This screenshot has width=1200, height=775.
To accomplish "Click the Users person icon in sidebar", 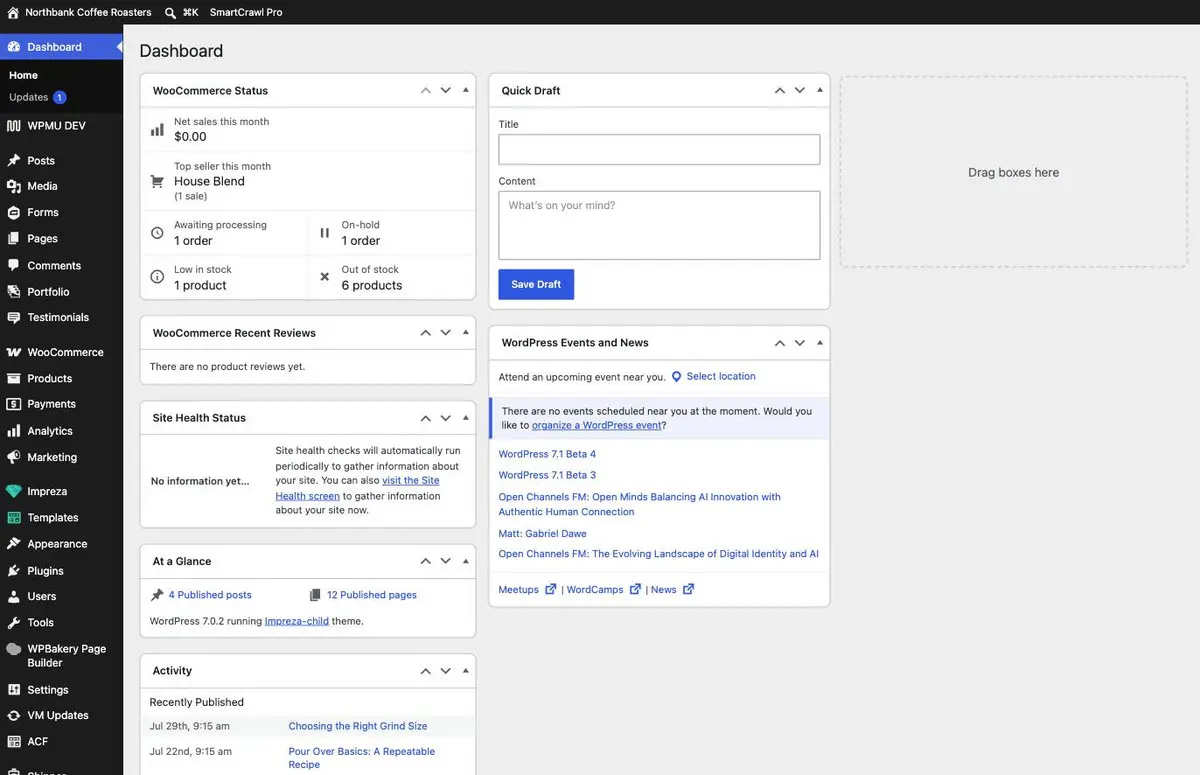I will (x=13, y=596).
